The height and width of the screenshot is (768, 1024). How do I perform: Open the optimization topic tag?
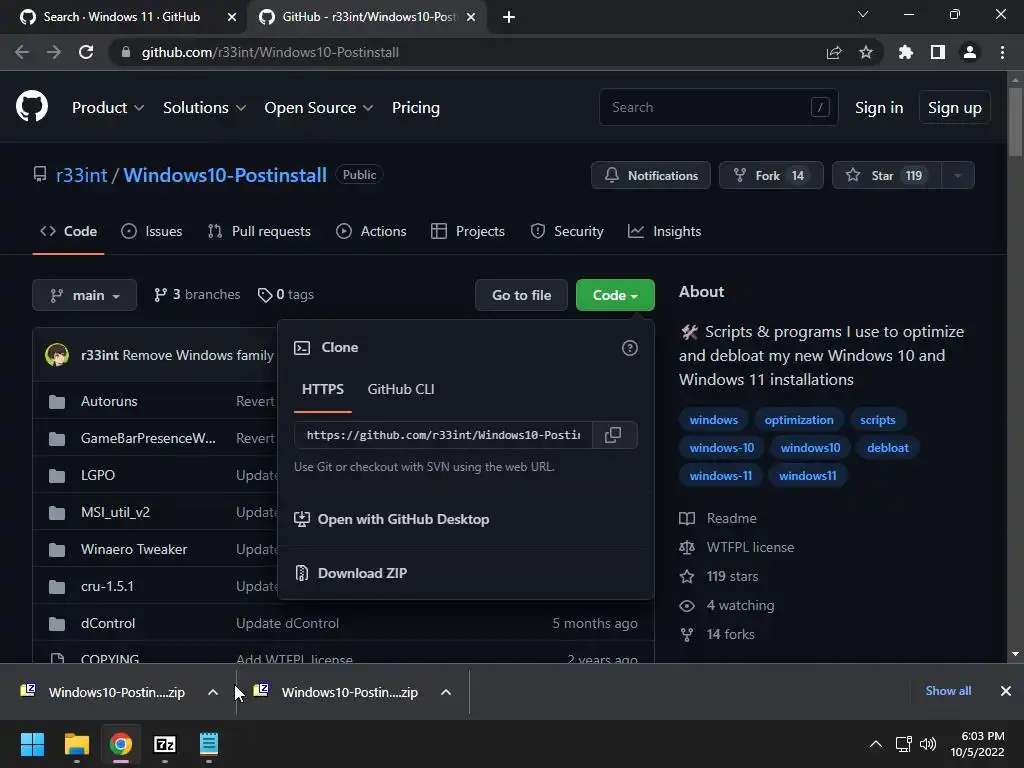799,420
